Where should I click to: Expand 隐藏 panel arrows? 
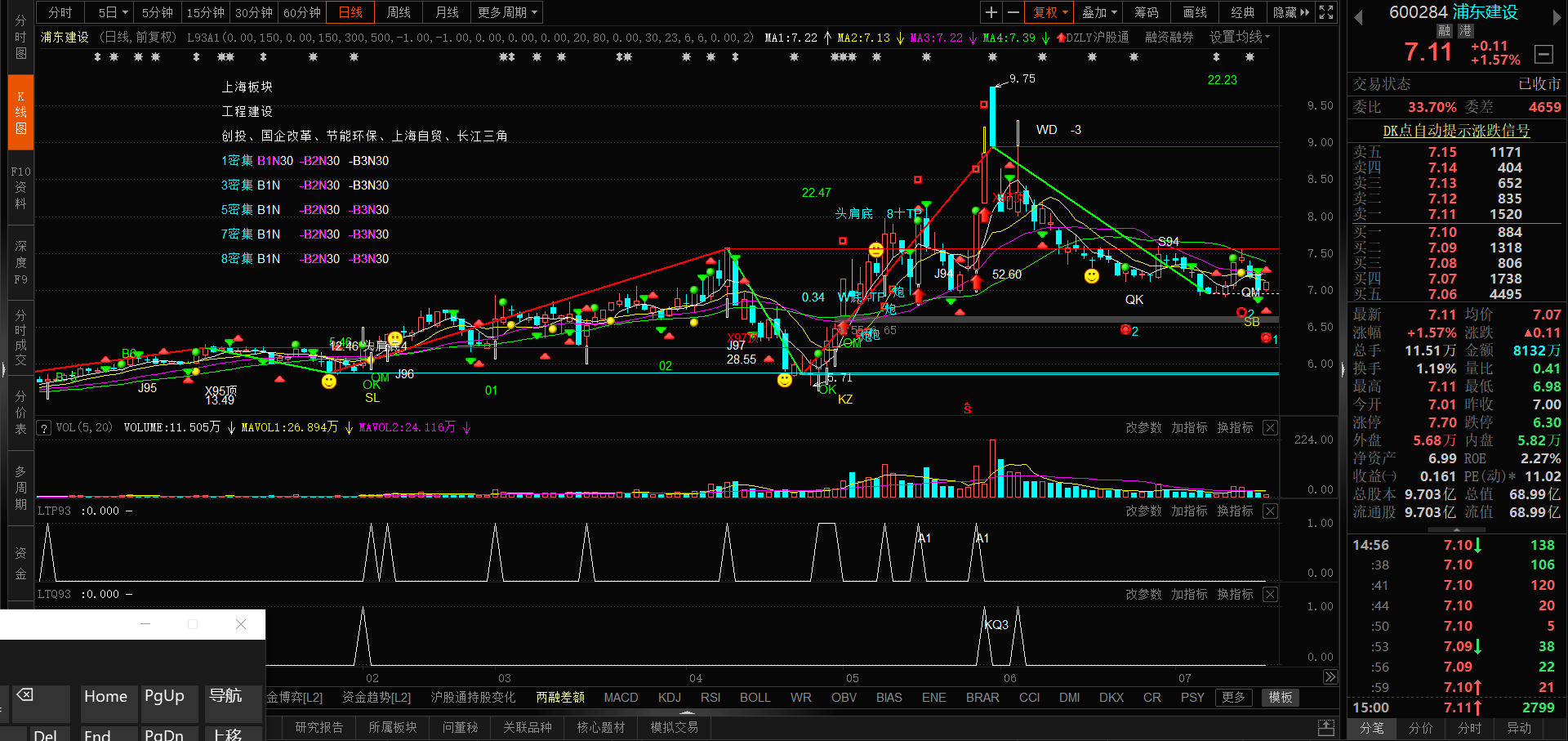coord(1290,12)
